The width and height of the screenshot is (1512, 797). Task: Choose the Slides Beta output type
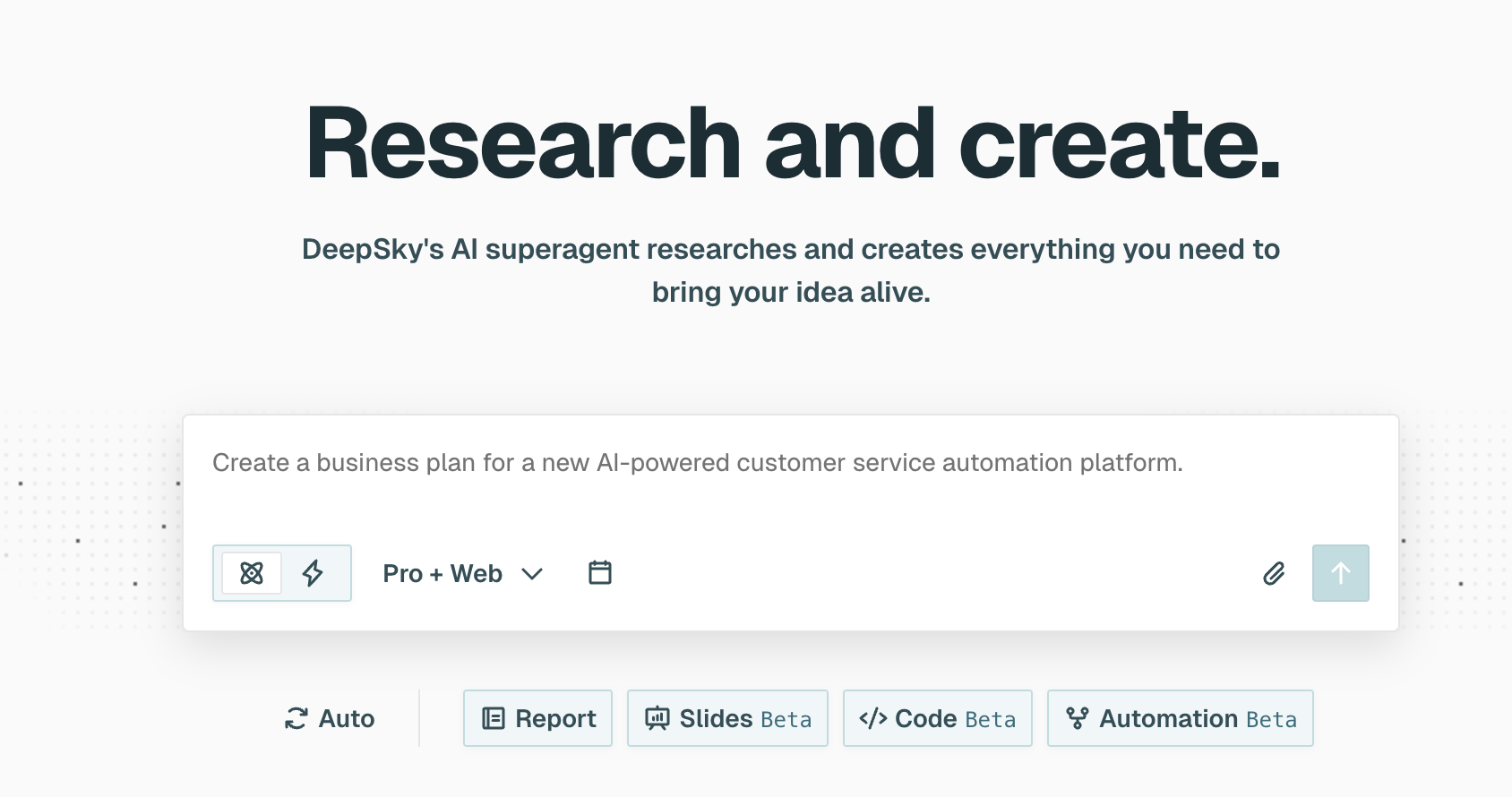click(727, 718)
